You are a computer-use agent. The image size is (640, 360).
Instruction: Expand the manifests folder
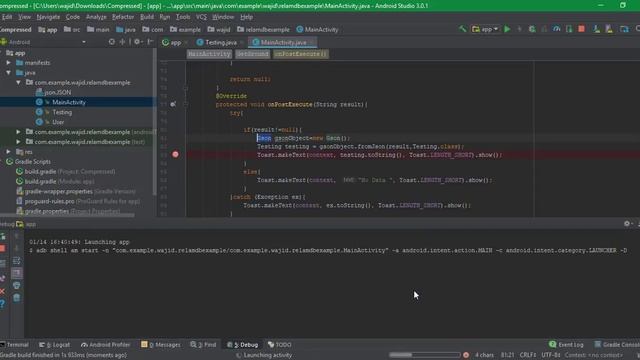(x=8, y=62)
